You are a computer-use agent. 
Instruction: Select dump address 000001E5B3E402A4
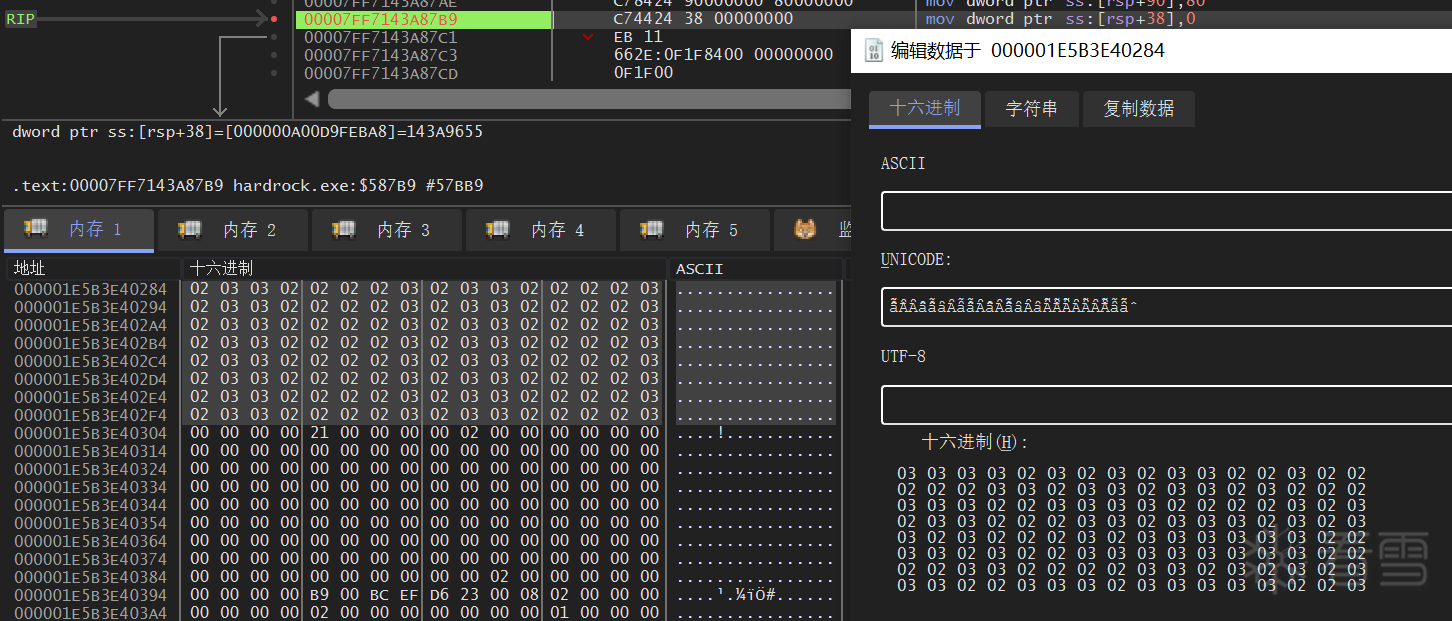90,325
